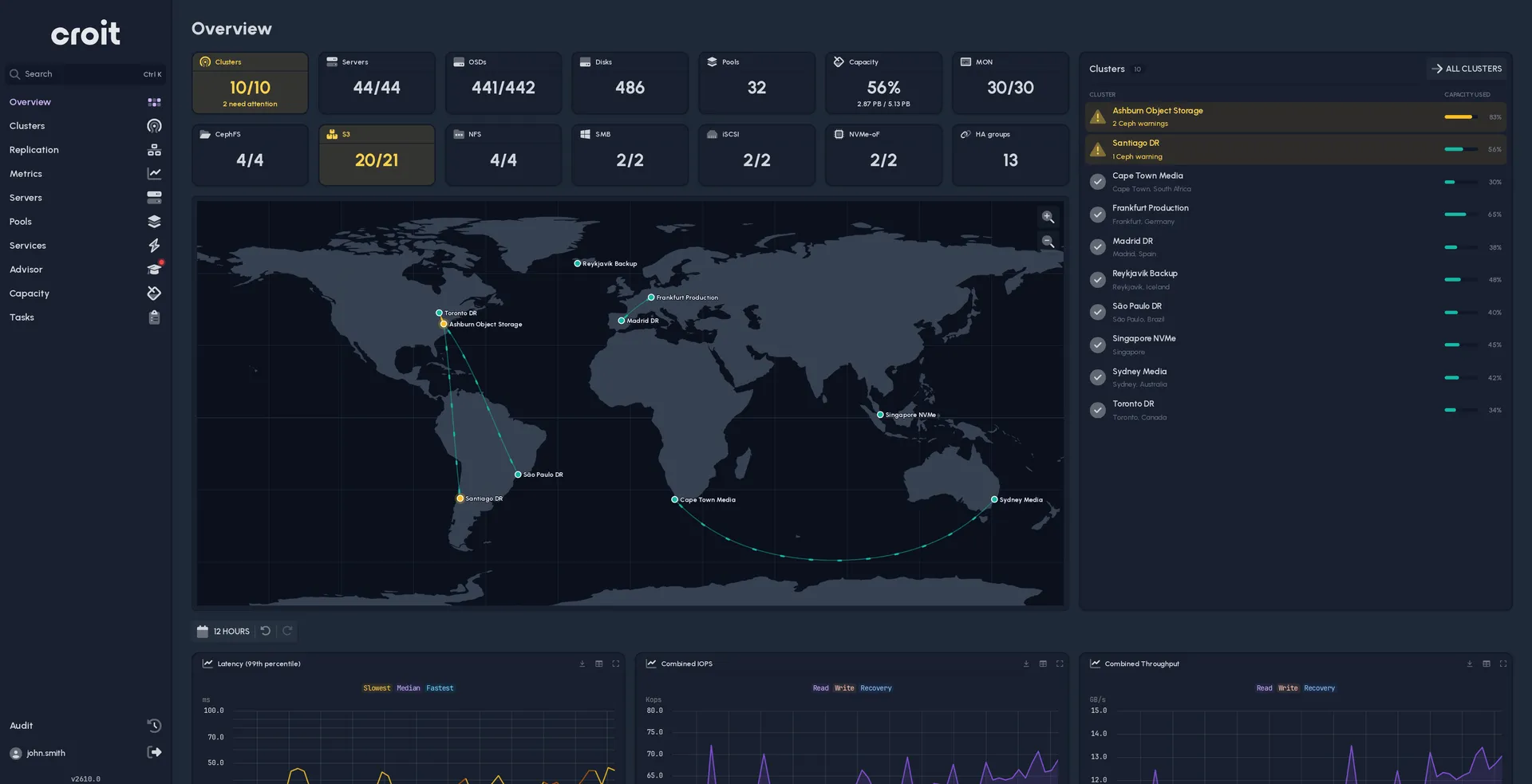Image resolution: width=1532 pixels, height=784 pixels.
Task: Zoom out on the world map
Action: pyautogui.click(x=1048, y=242)
